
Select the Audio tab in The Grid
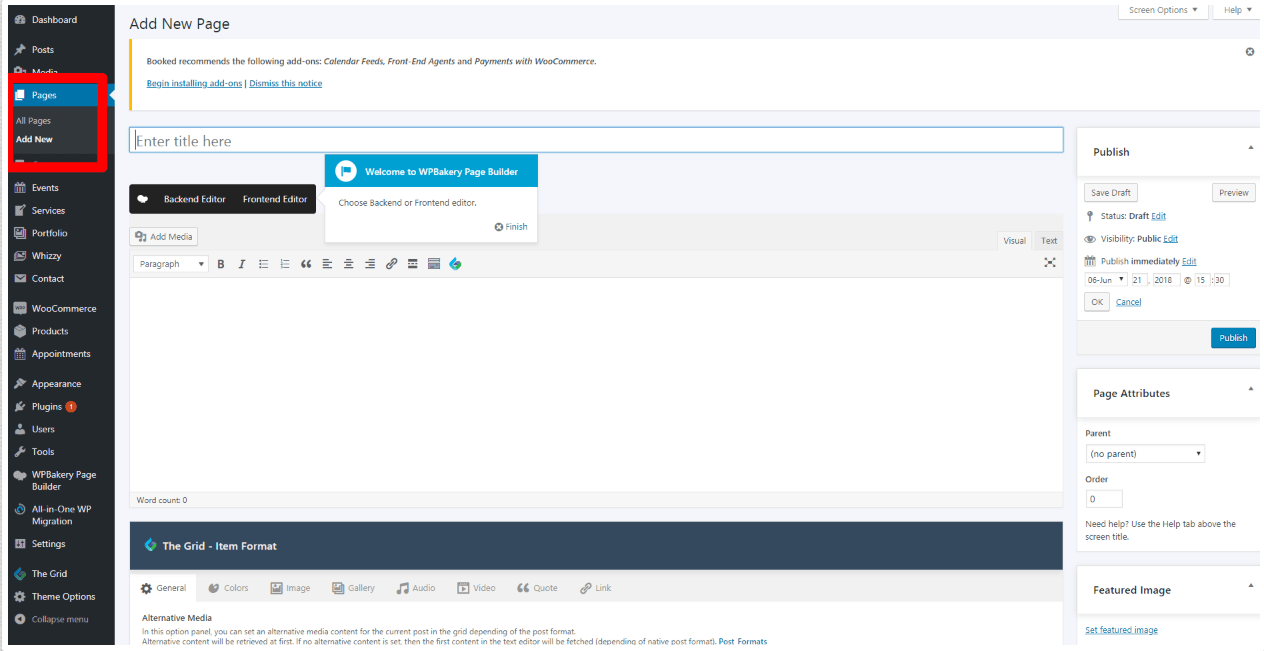click(416, 588)
